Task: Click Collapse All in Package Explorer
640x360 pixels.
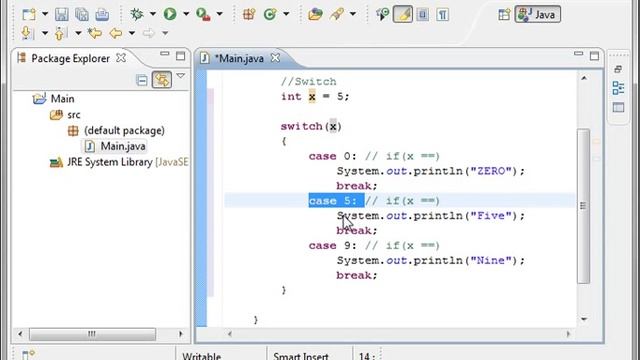Action: (x=142, y=80)
